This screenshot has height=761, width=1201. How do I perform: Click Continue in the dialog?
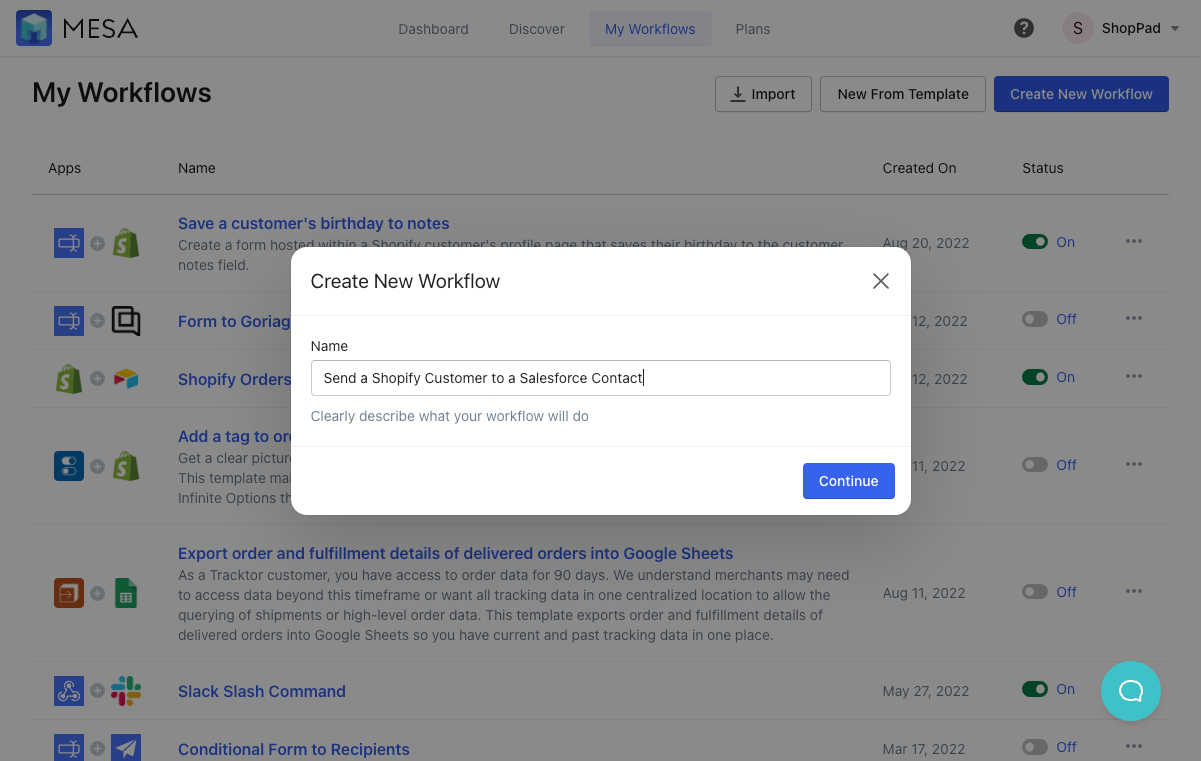point(849,481)
